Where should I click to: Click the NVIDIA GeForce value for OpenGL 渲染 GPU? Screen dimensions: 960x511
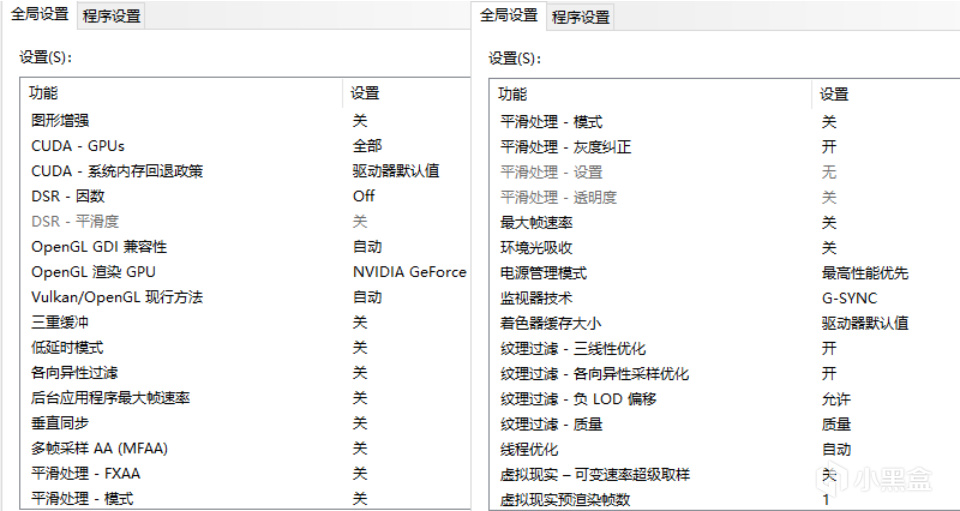tap(410, 272)
